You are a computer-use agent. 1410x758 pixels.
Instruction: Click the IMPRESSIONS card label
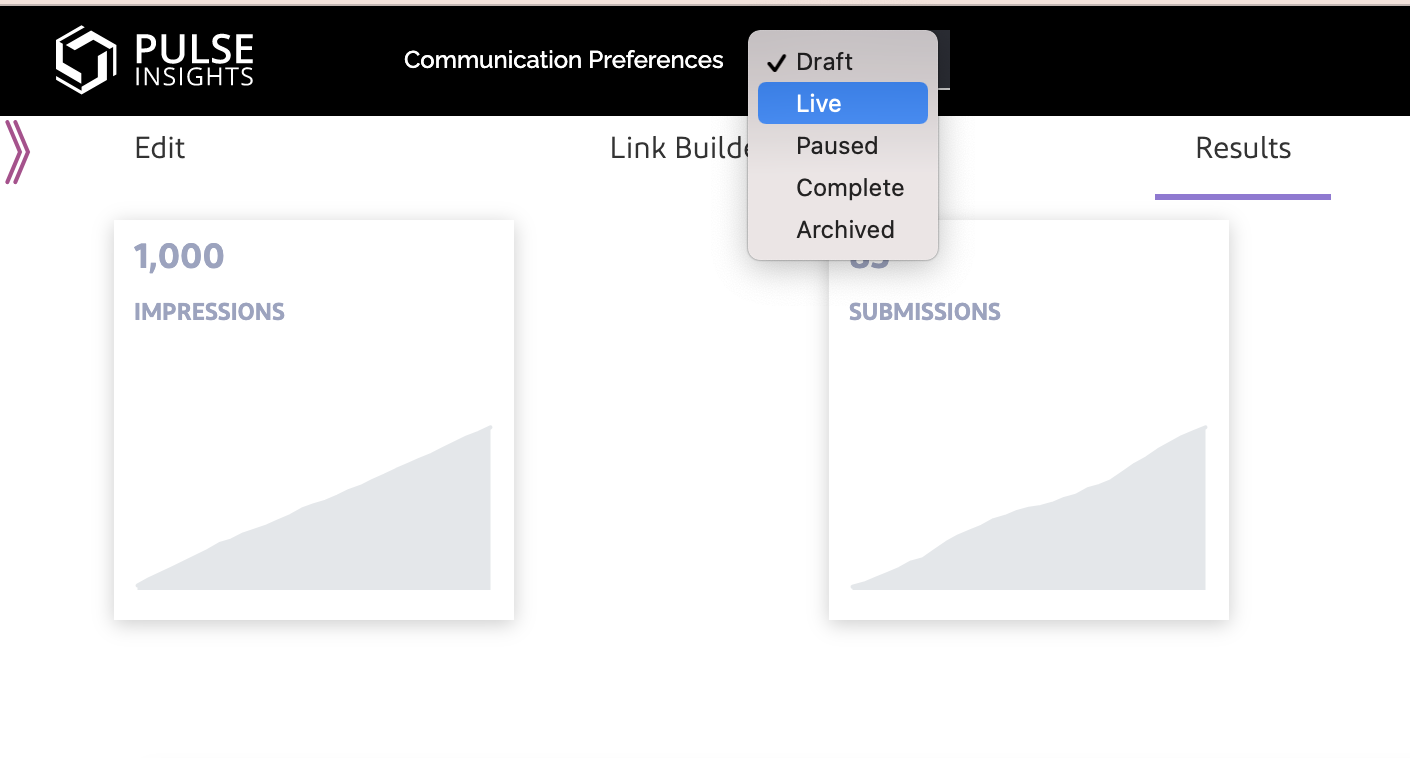[209, 312]
